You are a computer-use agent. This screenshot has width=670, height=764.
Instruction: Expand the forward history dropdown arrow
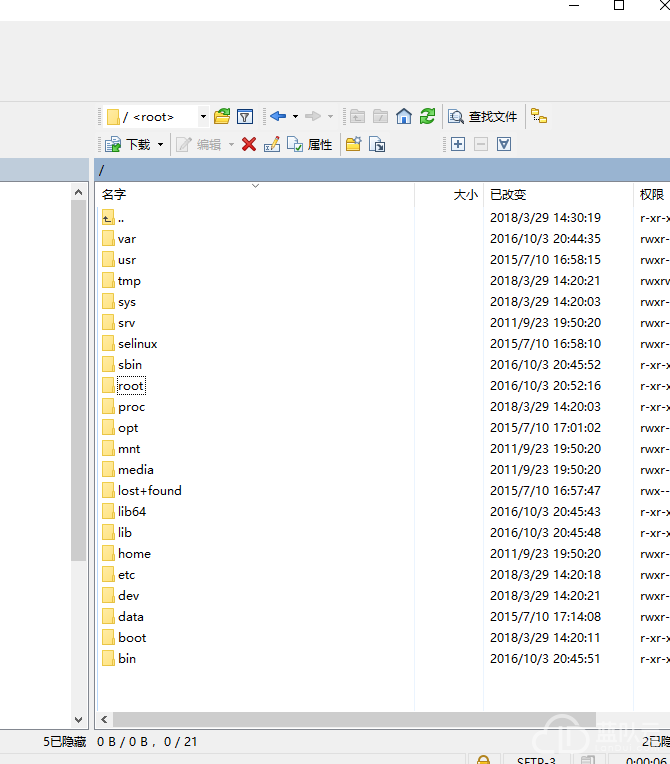(x=330, y=116)
